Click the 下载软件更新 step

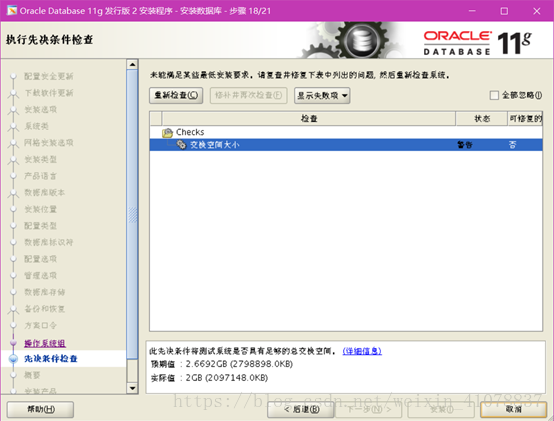click(x=48, y=93)
